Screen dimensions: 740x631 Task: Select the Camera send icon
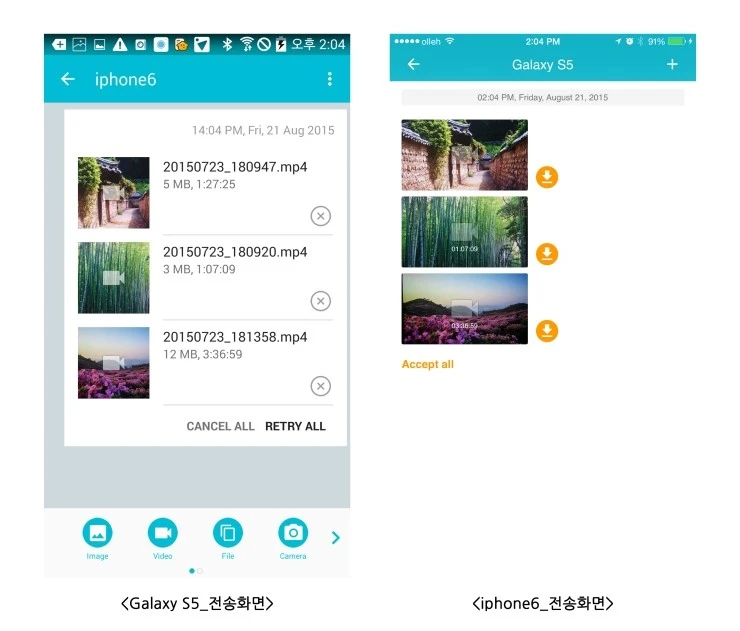(x=293, y=533)
